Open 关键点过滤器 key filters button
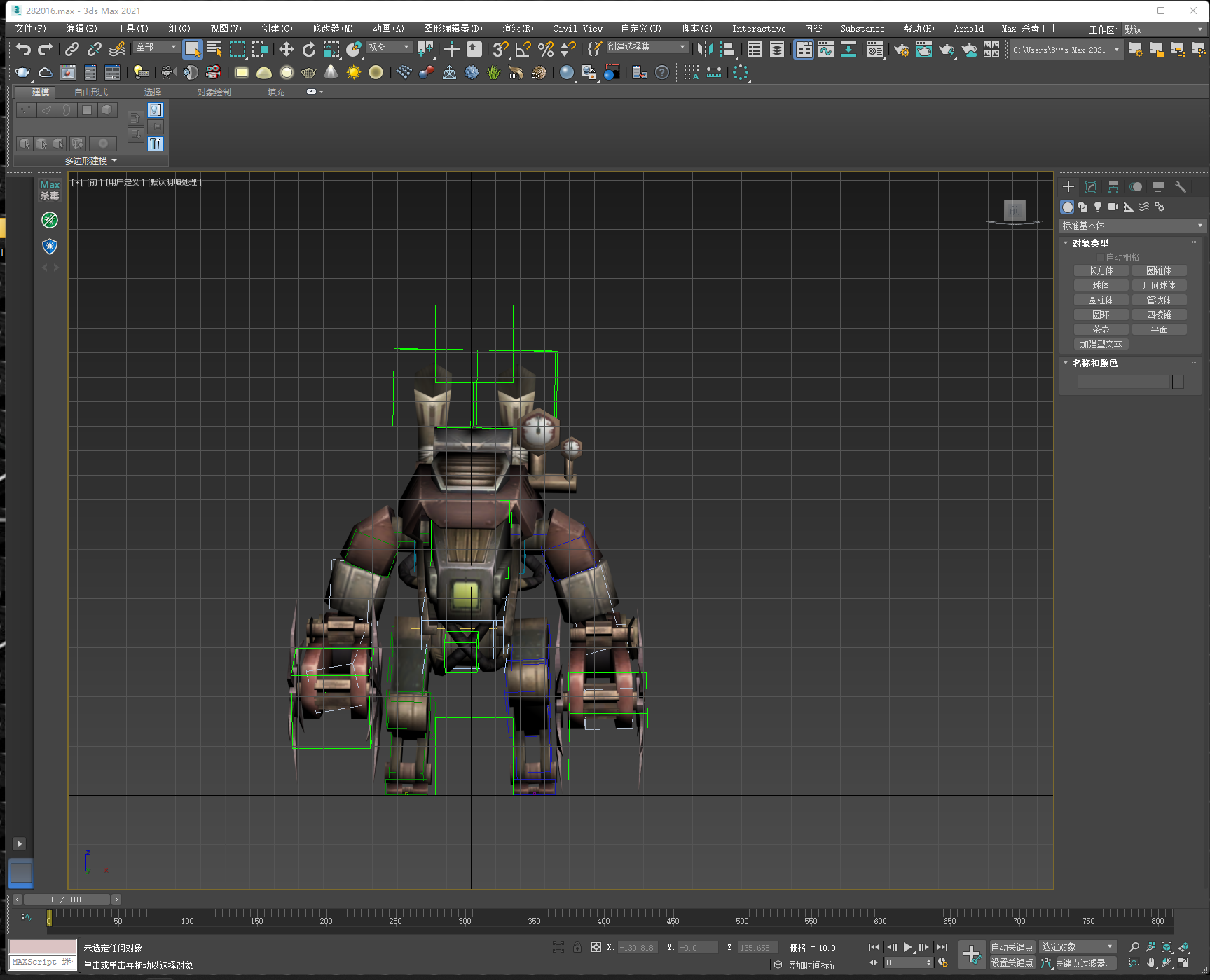Screen dimensions: 1210x980 1086,963
